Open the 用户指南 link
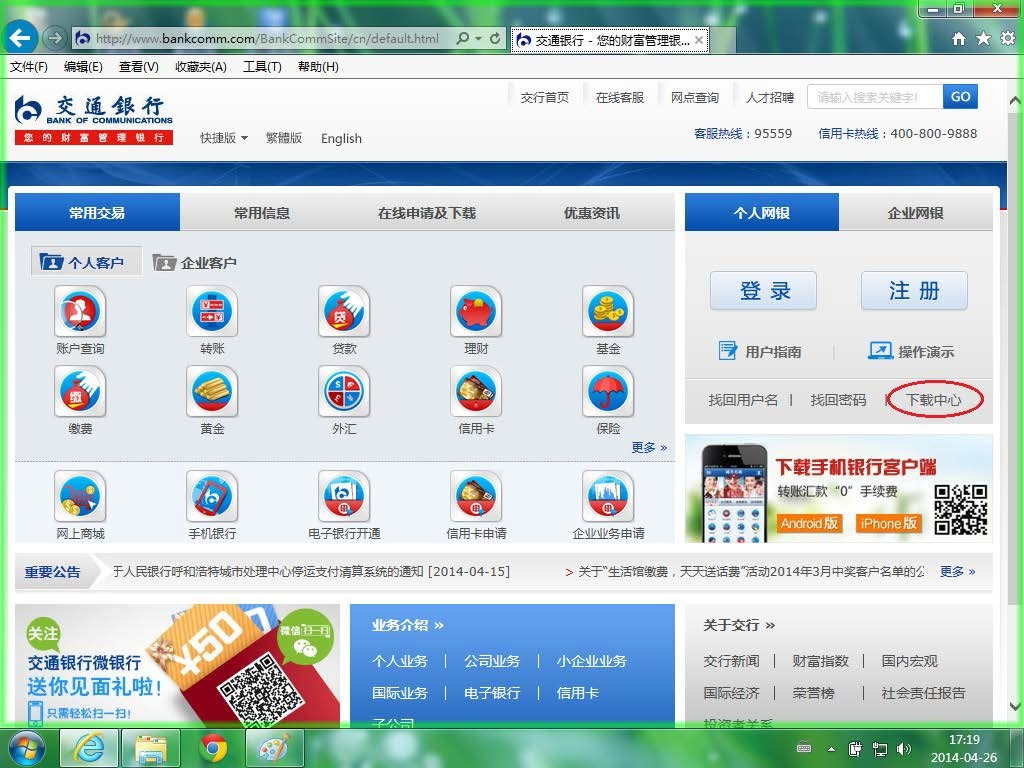This screenshot has height=768, width=1024. point(760,351)
